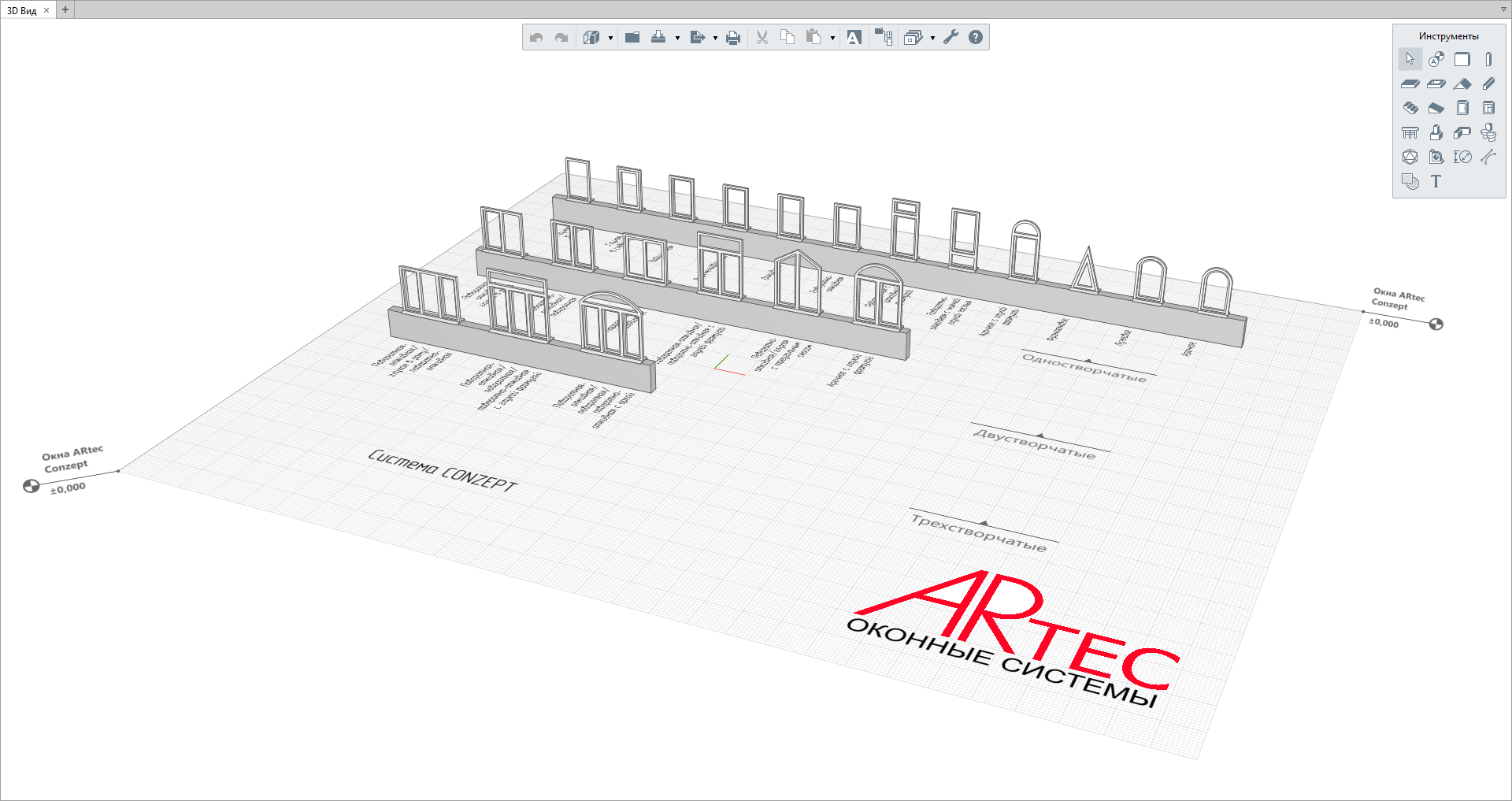This screenshot has height=801, width=1512.
Task: Click the Print icon
Action: coord(733,37)
